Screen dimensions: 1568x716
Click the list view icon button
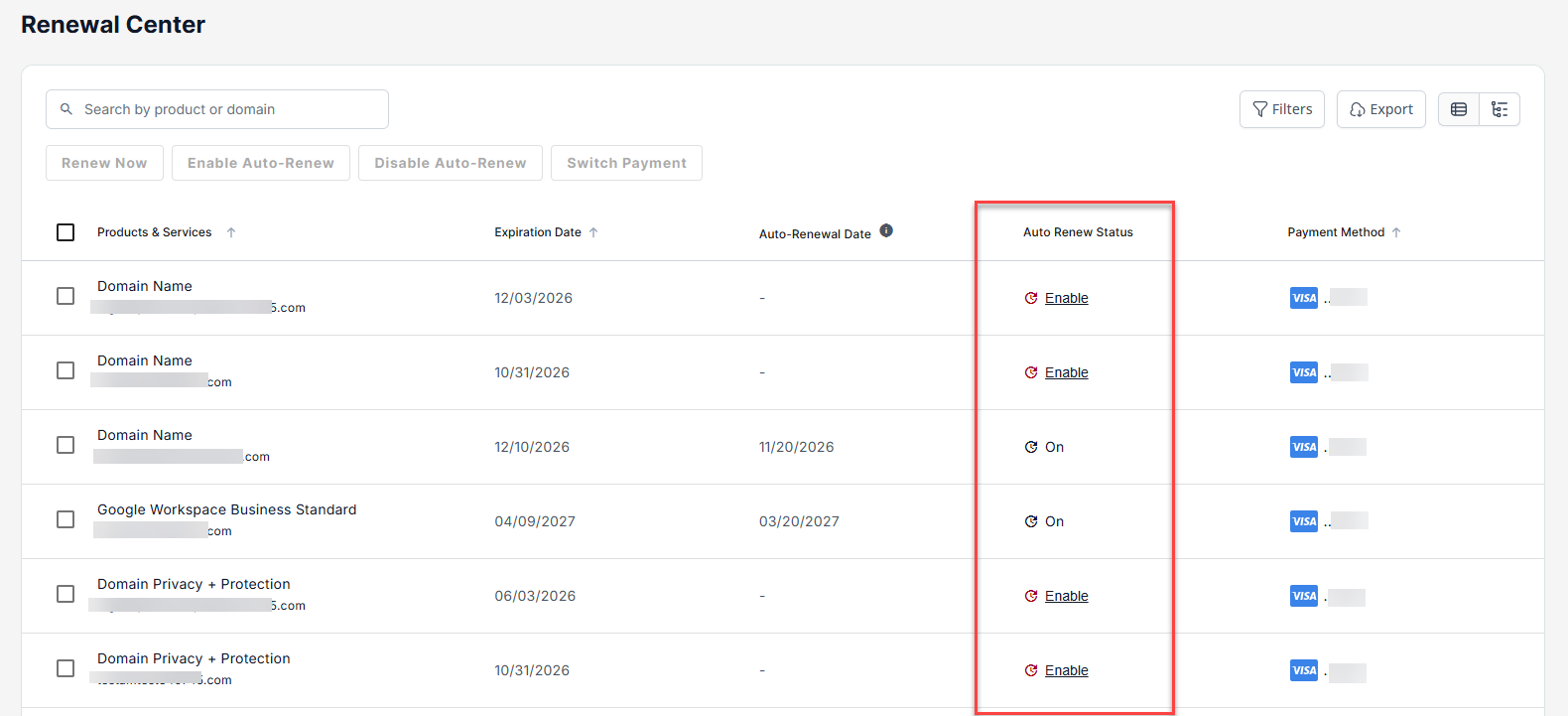[1459, 109]
